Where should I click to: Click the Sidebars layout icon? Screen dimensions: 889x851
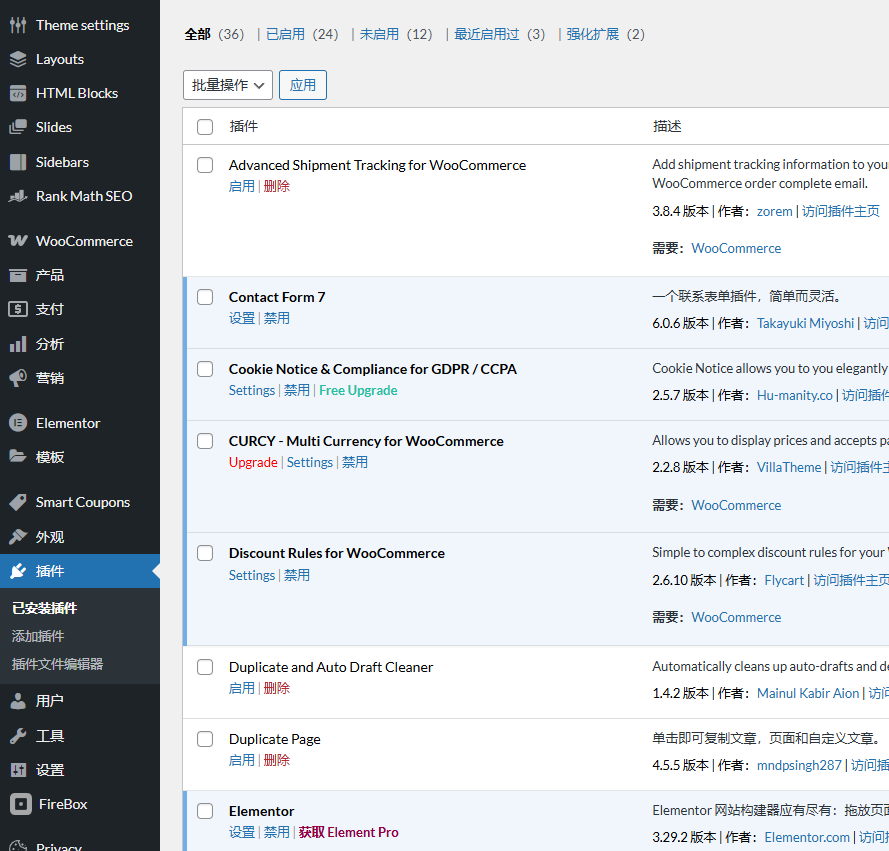click(18, 162)
